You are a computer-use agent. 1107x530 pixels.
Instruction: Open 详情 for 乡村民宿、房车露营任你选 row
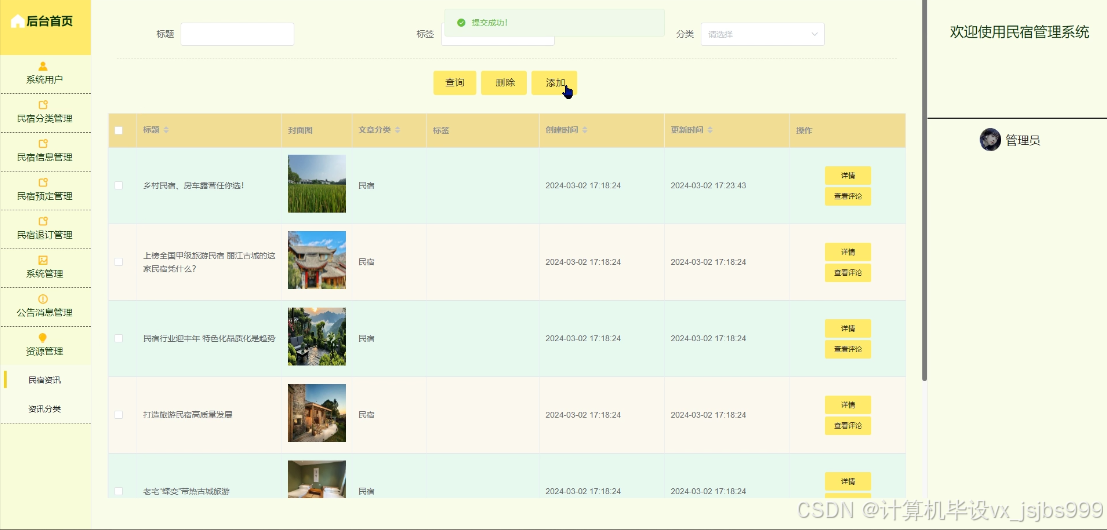(x=848, y=176)
